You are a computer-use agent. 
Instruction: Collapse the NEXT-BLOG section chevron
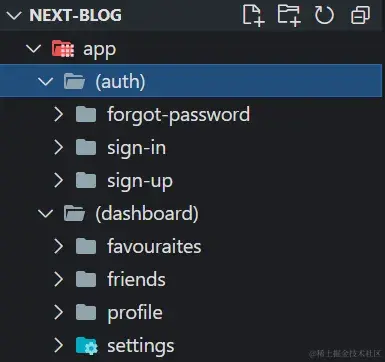pyautogui.click(x=14, y=15)
